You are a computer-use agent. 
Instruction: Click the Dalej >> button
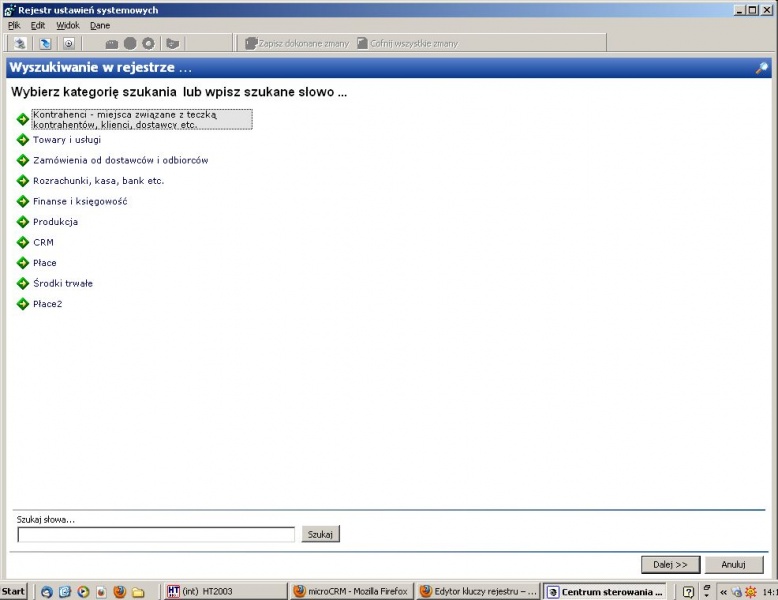point(670,564)
